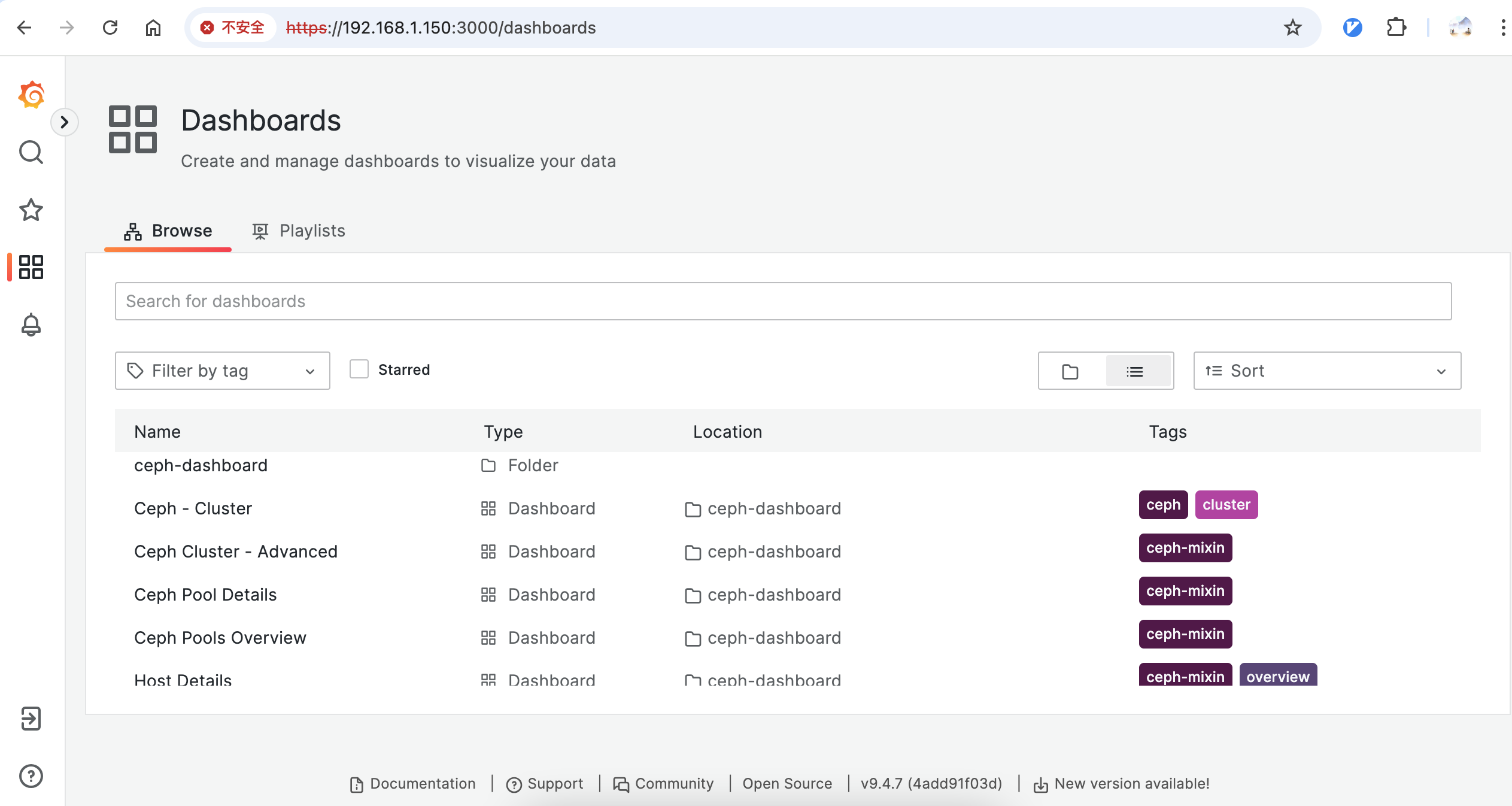The image size is (1512, 806).
Task: Select the Browse tab
Action: click(168, 231)
